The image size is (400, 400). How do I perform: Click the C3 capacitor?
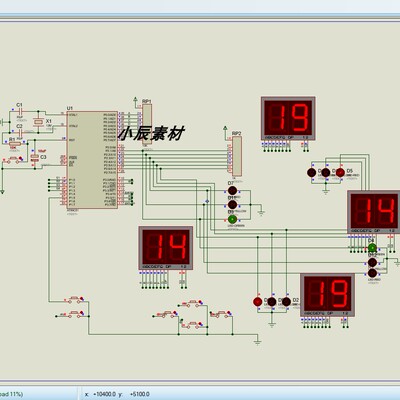click(x=34, y=157)
